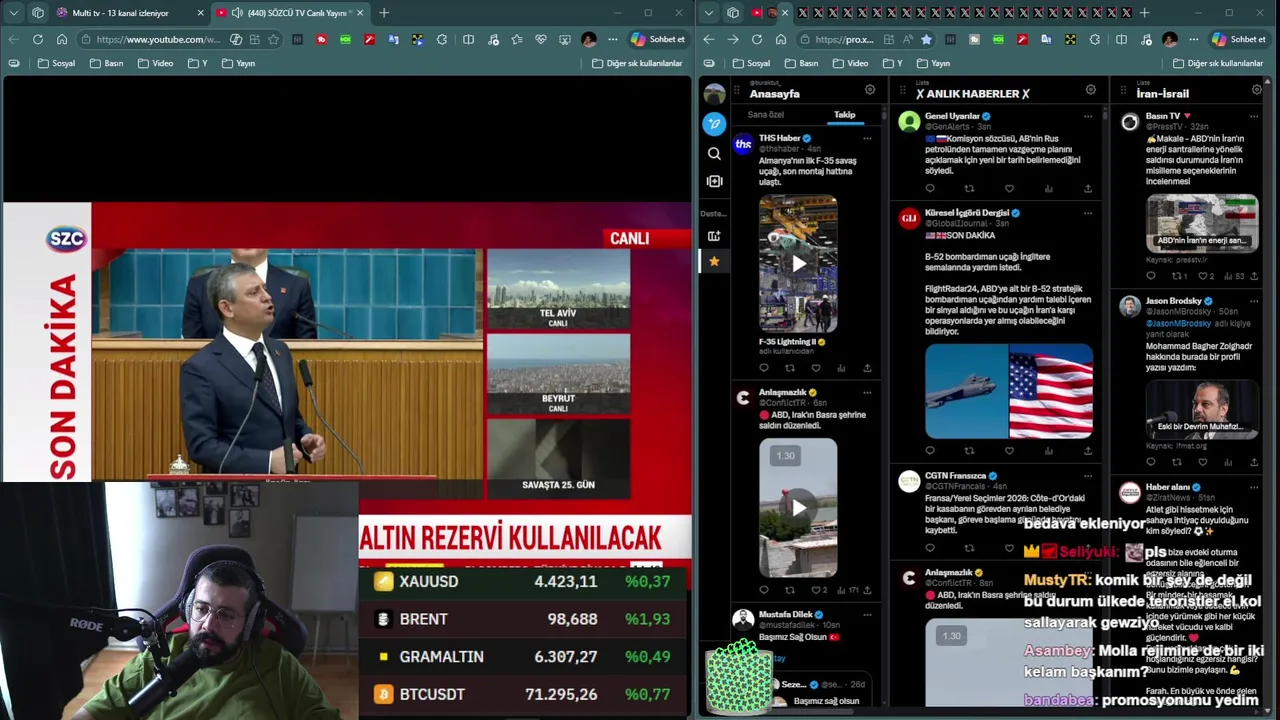This screenshot has width=1280, height=720.
Task: Open more options on Jason Brodsky post
Action: [x=1256, y=301]
